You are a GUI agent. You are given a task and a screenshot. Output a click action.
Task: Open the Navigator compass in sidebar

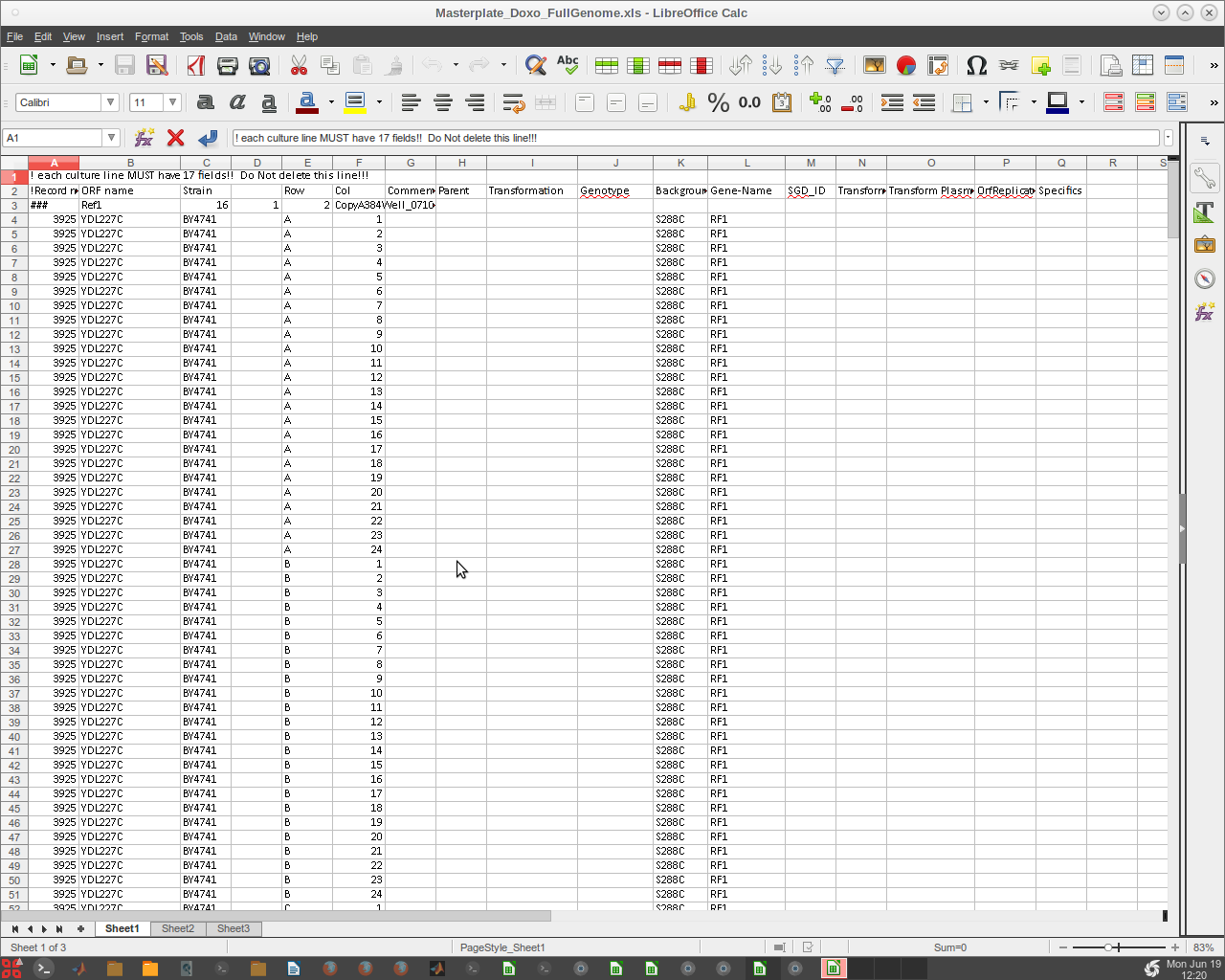pos(1204,278)
